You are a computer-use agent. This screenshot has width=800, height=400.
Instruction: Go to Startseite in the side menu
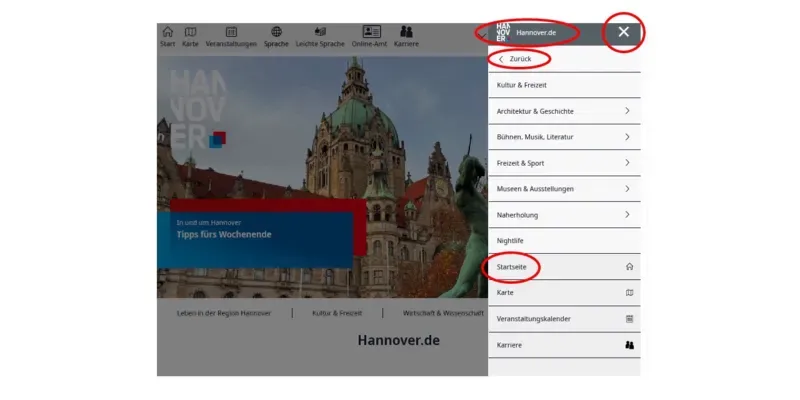tap(564, 266)
